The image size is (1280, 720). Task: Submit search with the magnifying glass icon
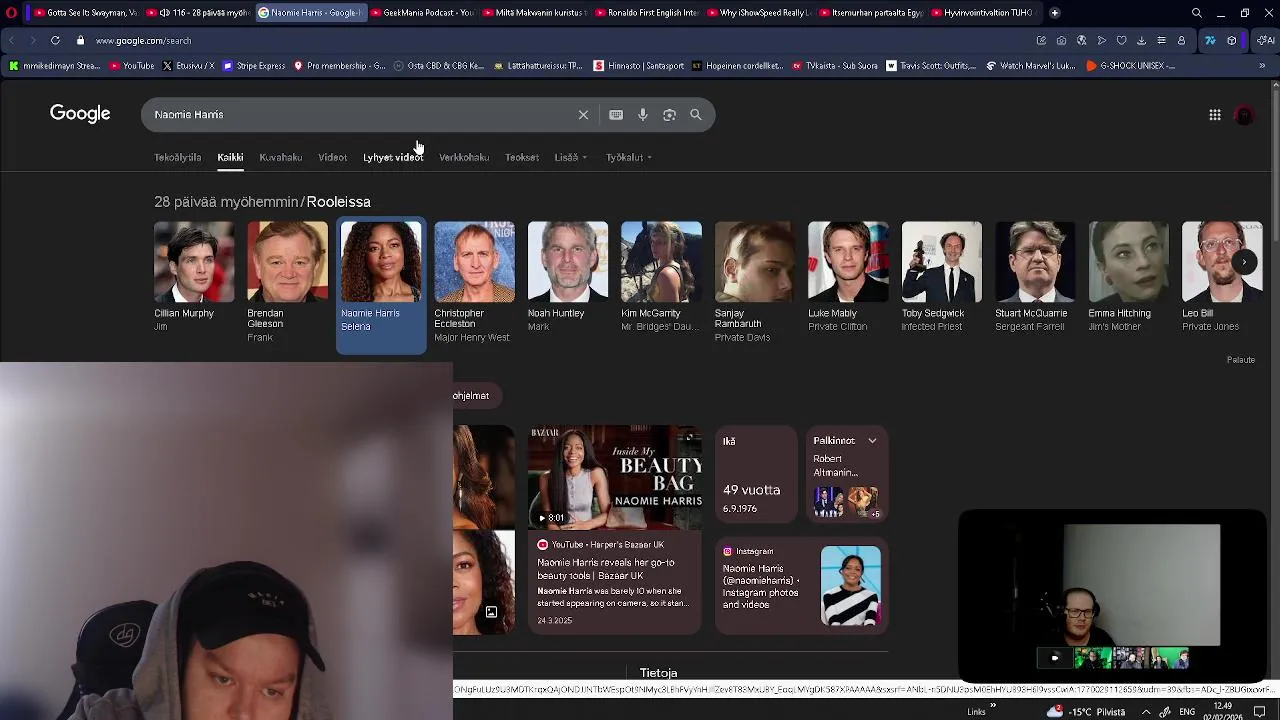click(x=696, y=115)
